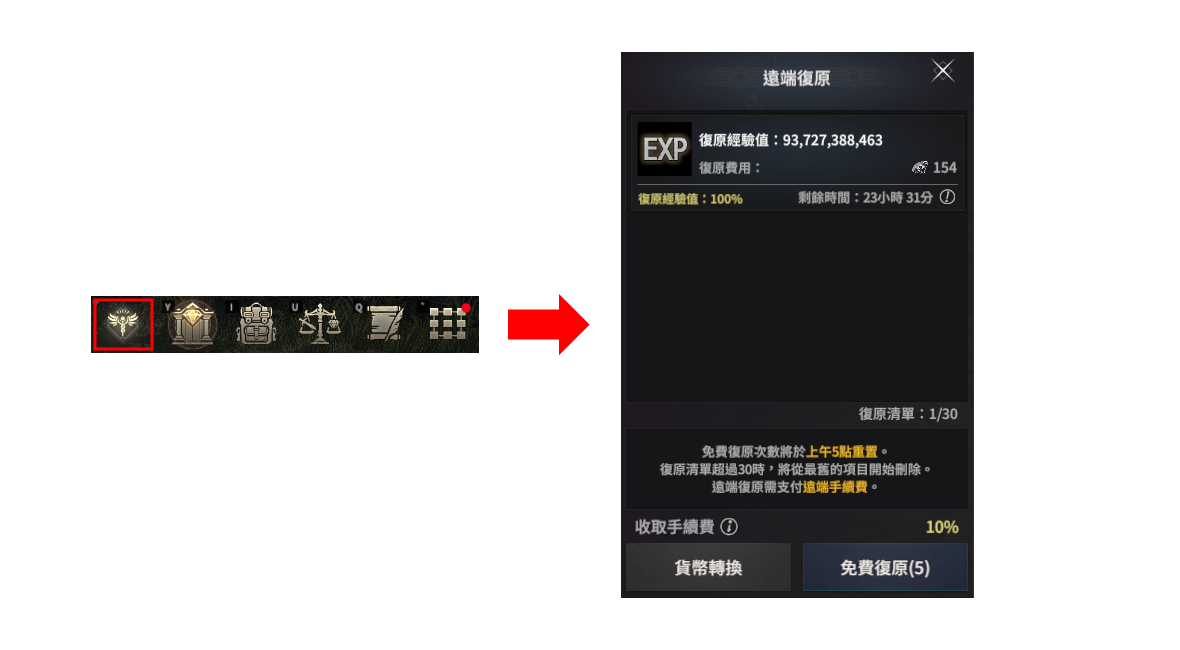Screen dimensions: 1180x650
Task: Open the diamond pillar shop icon
Action: click(193, 324)
